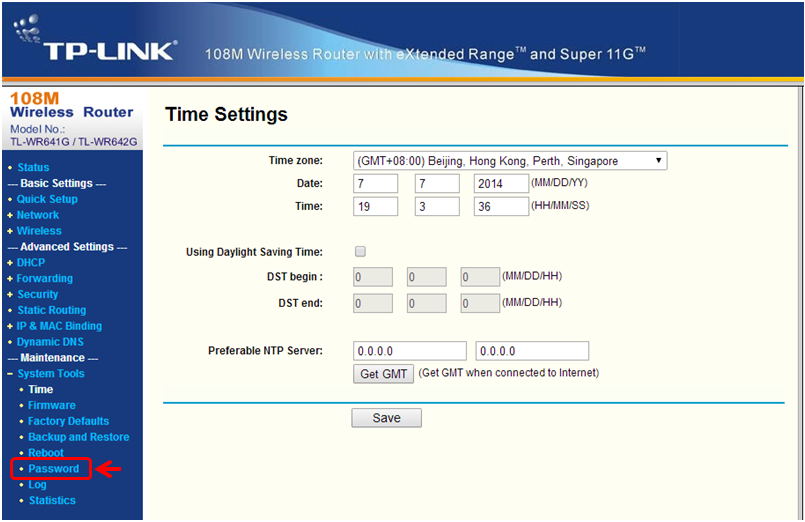Go to the Firmware page
This screenshot has width=805, height=522.
52,405
